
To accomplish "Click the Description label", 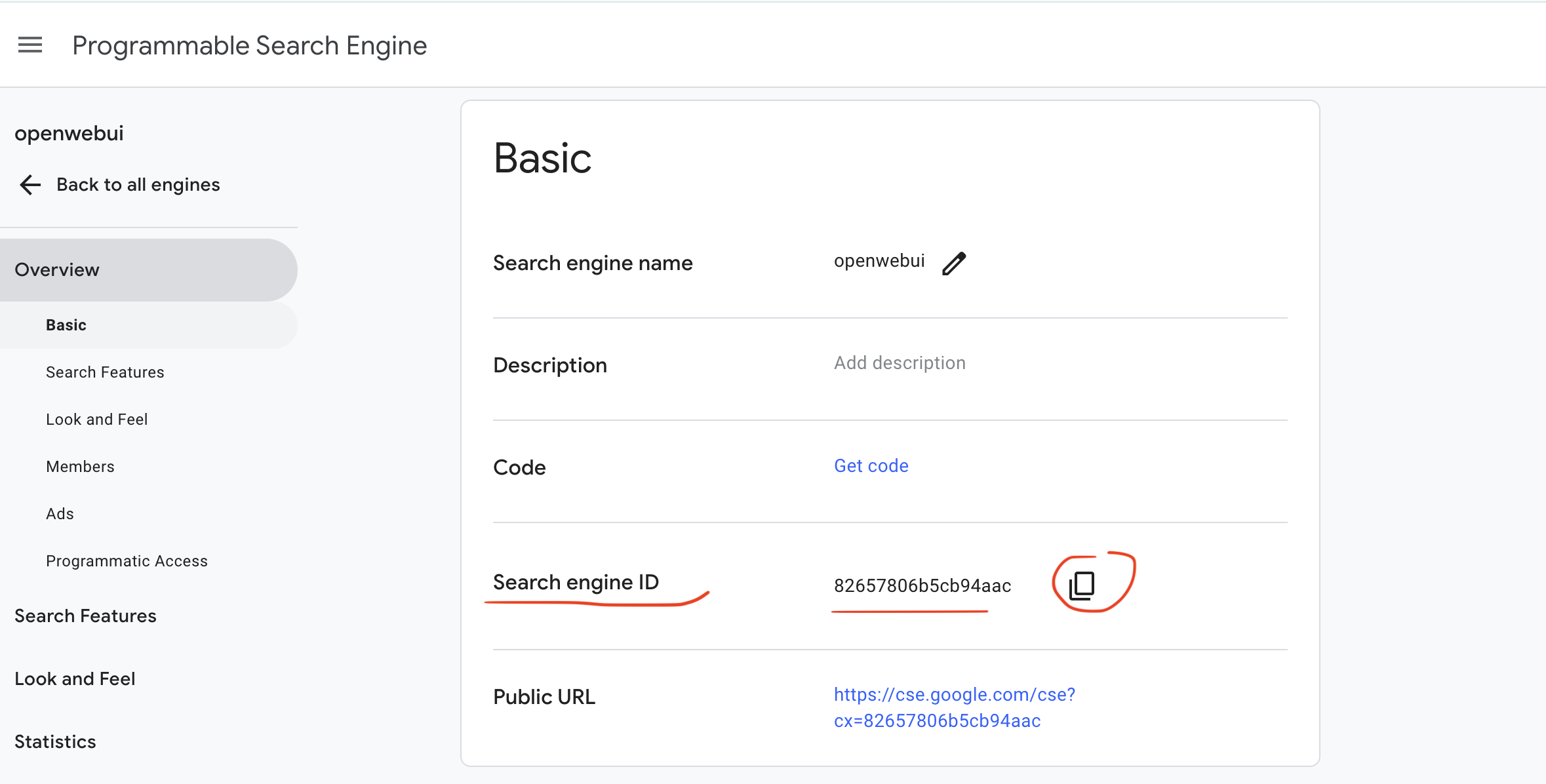I will (x=550, y=365).
